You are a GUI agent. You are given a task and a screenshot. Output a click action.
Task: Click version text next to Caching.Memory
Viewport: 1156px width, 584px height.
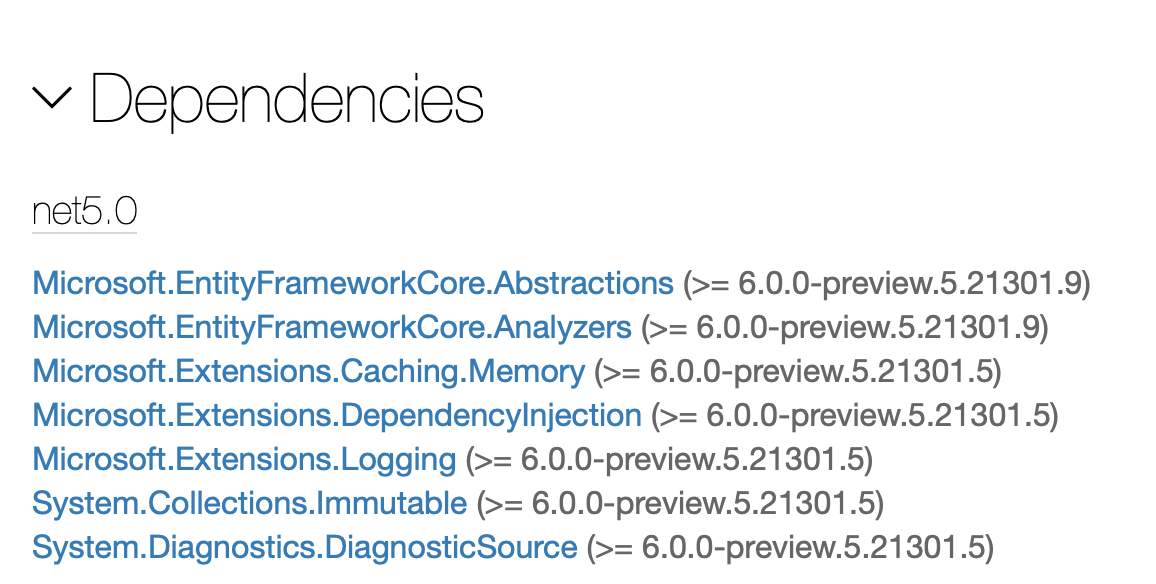pyautogui.click(x=798, y=371)
